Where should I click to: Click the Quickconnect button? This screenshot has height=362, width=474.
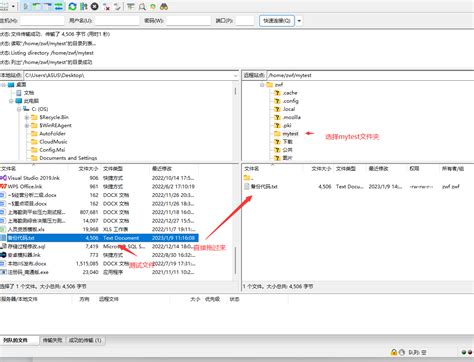tap(277, 21)
